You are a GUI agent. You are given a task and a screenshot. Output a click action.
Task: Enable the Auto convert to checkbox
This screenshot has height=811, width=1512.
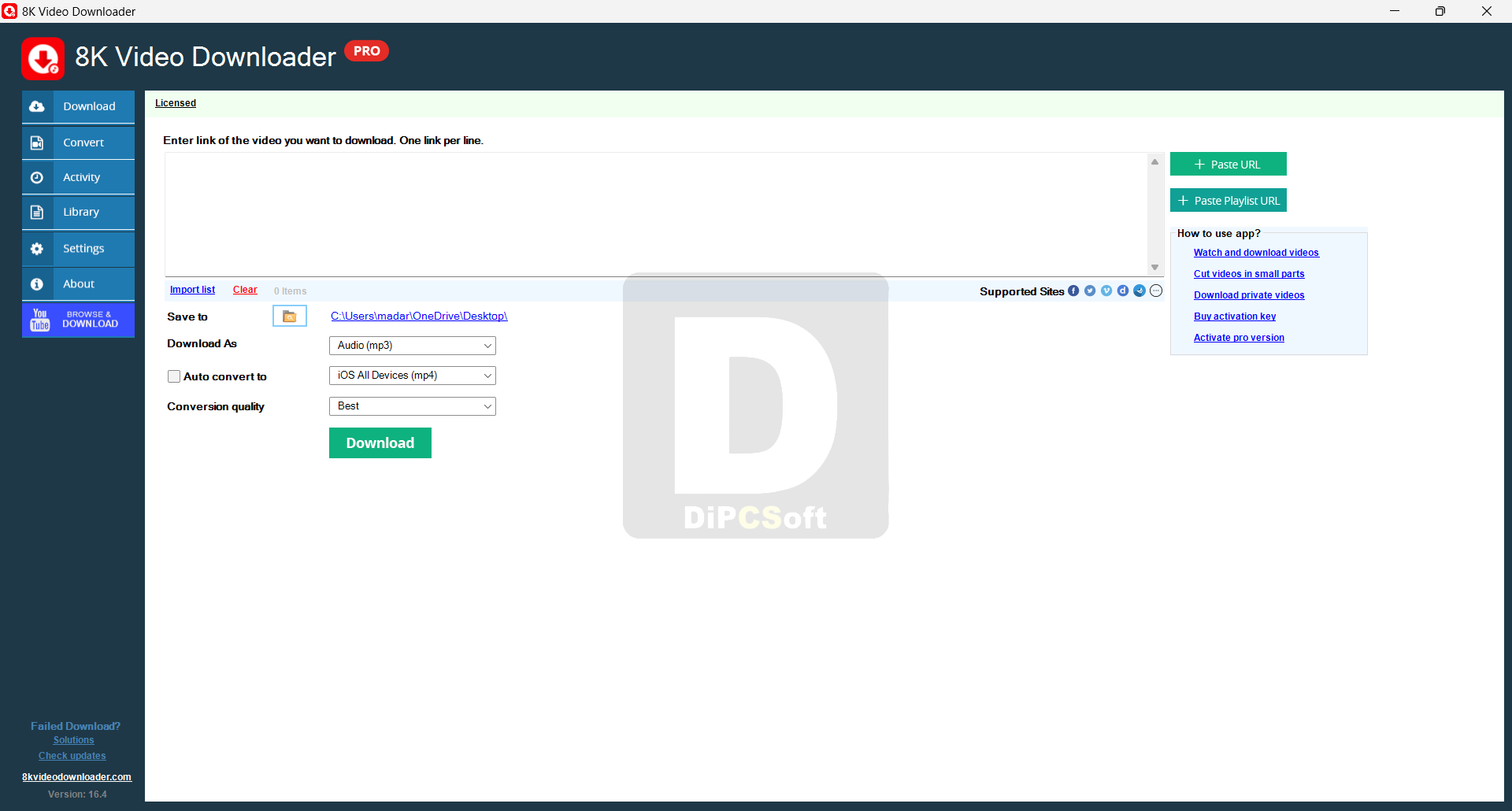tap(174, 376)
